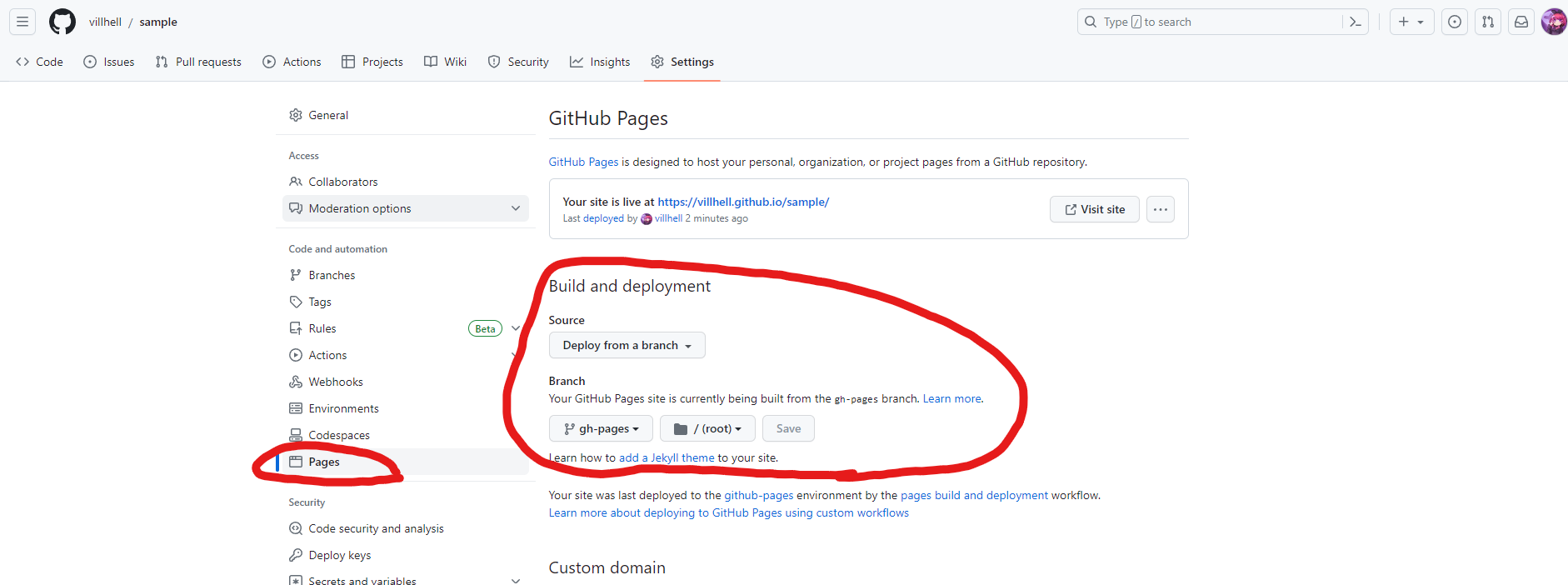
Task: Open the 'deployed' link under site URL
Action: (603, 218)
